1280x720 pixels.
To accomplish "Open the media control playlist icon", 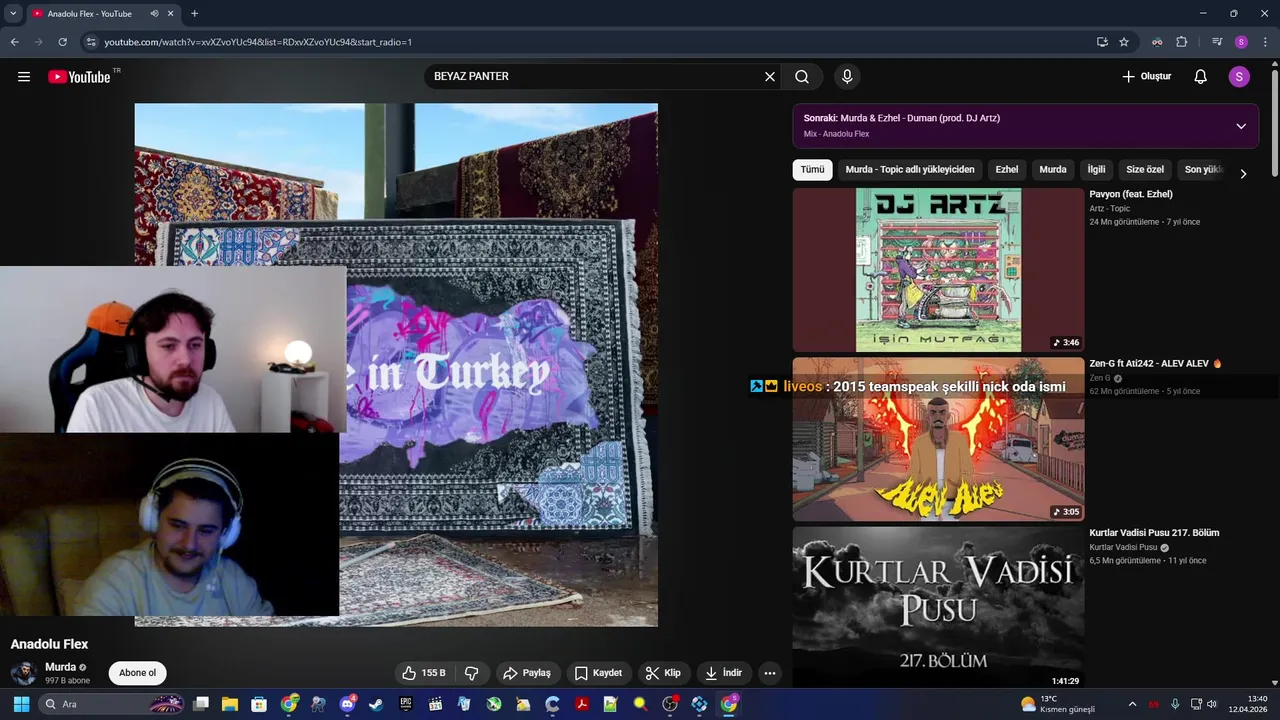I will tap(1217, 42).
